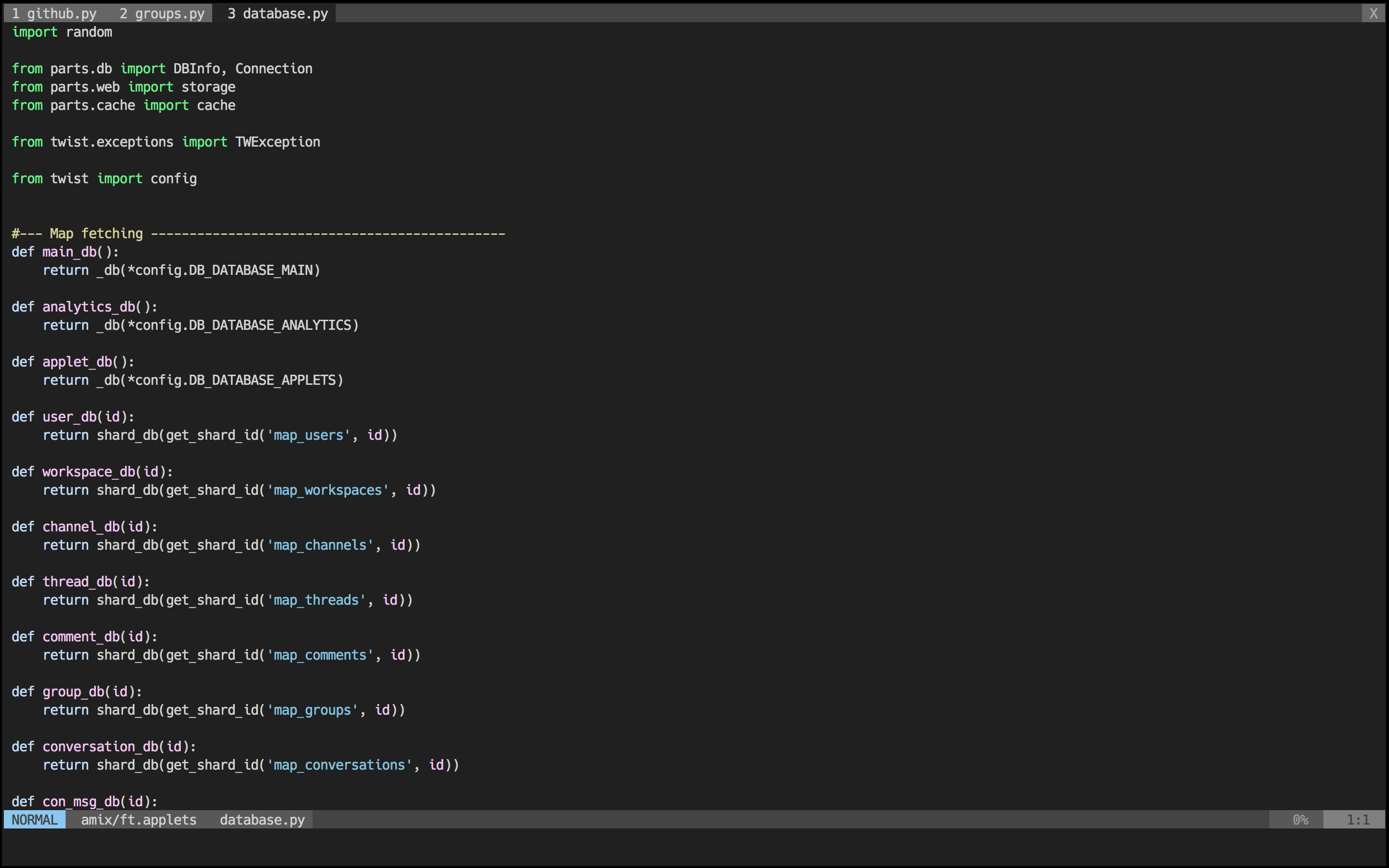Click the Map fetching comment line
The width and height of the screenshot is (1389, 868).
pyautogui.click(x=257, y=234)
